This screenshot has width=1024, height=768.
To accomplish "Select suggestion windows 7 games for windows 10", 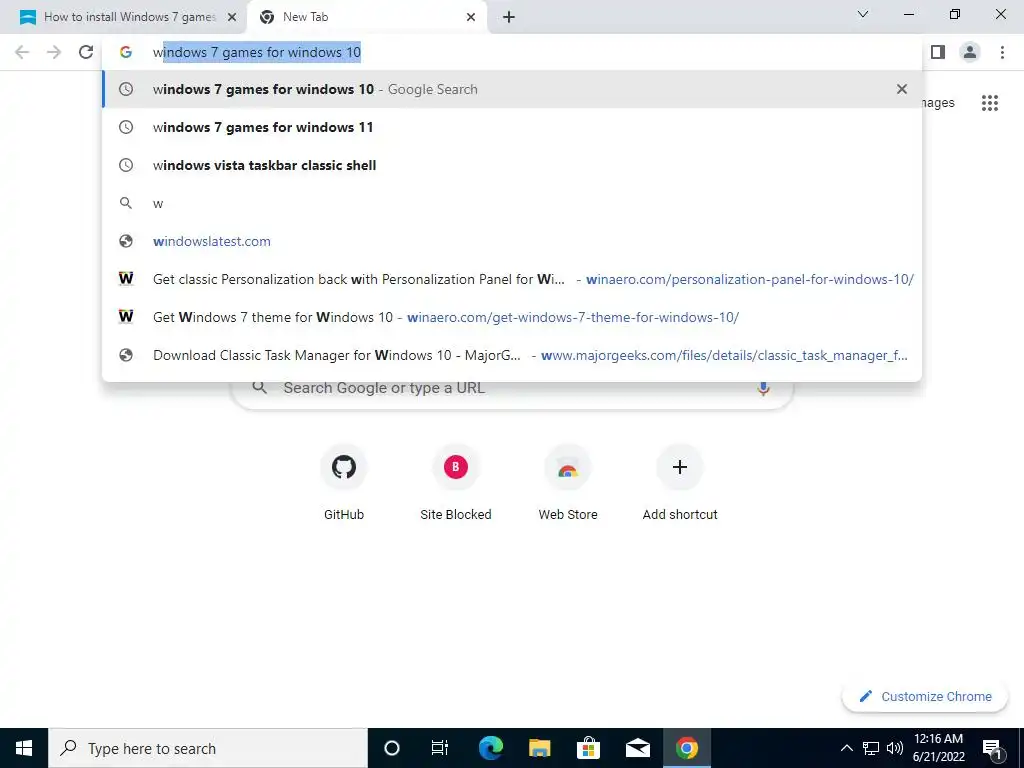I will tap(512, 89).
